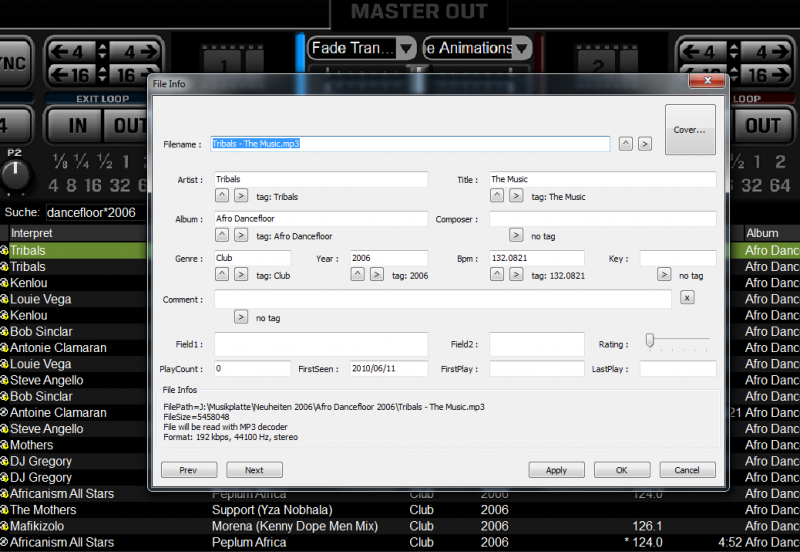
Task: Click the right-arrow button beside 'tag: 132.0821'
Action: 516,275
